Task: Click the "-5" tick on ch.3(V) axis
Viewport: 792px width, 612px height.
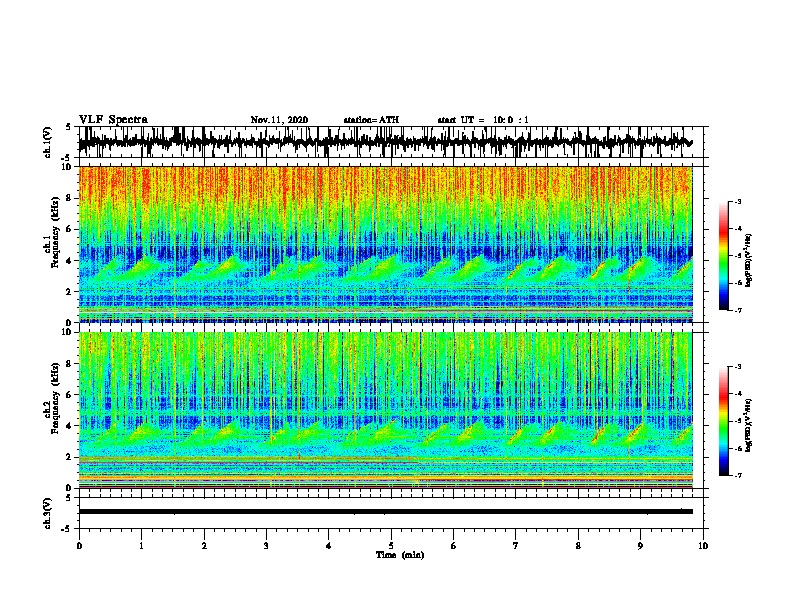Action: point(67,529)
